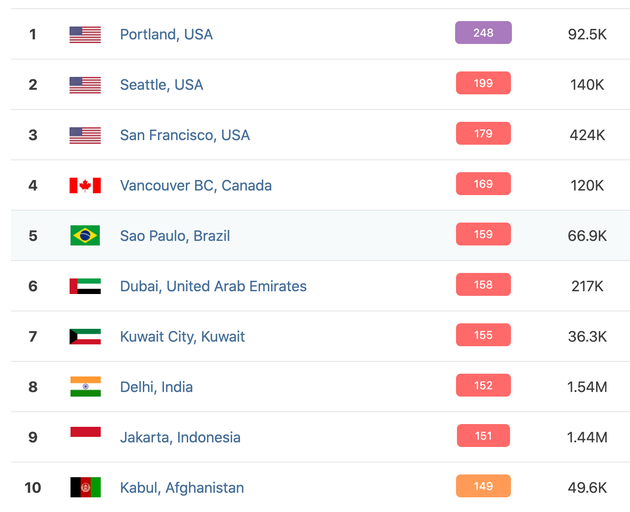Viewport: 630px width, 512px height.
Task: Click the United Arab Emirates flag
Action: 85,287
